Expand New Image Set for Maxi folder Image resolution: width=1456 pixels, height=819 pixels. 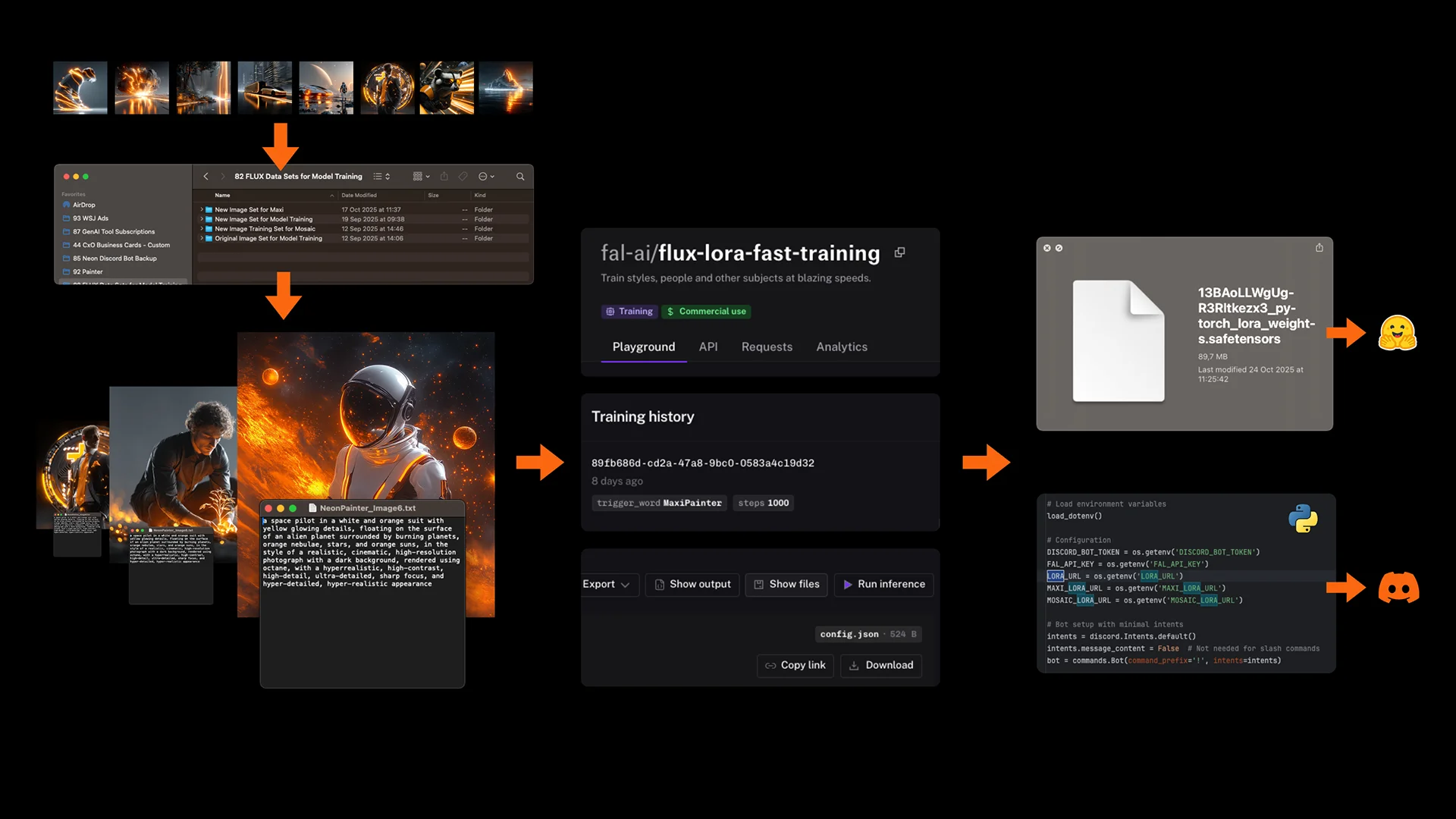[202, 210]
